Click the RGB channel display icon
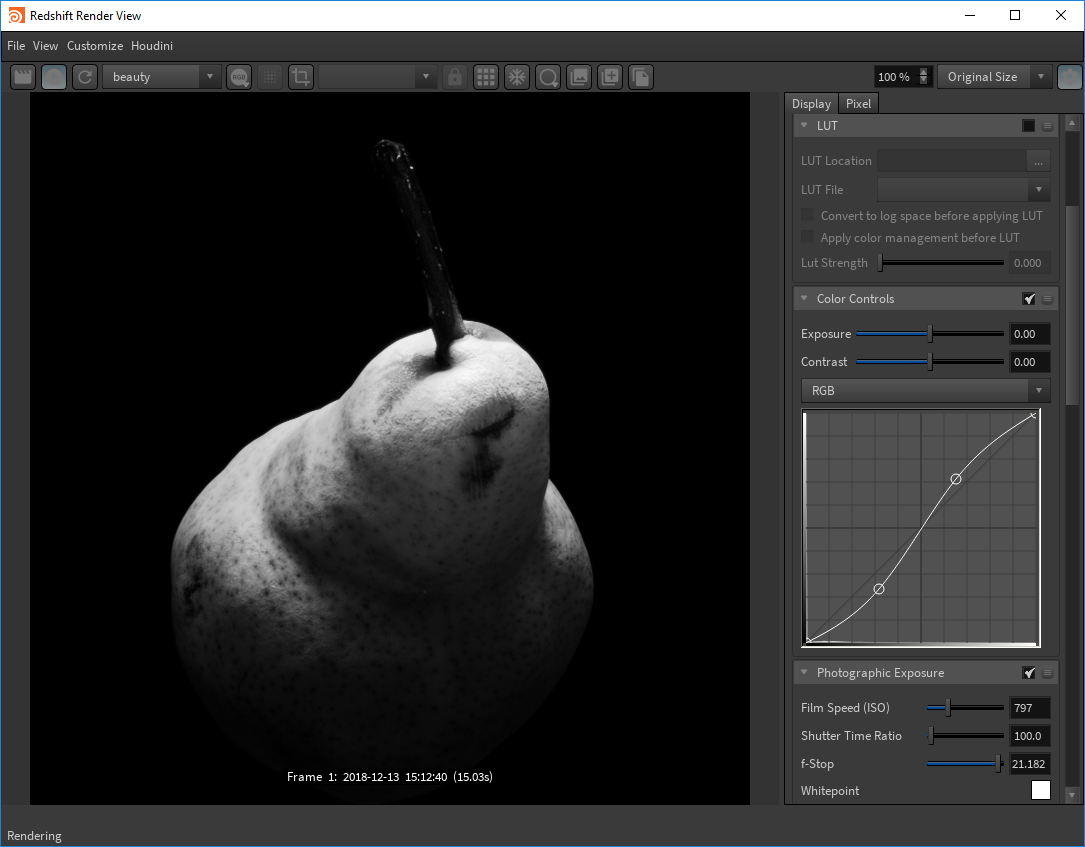The width and height of the screenshot is (1085, 847). [239, 77]
